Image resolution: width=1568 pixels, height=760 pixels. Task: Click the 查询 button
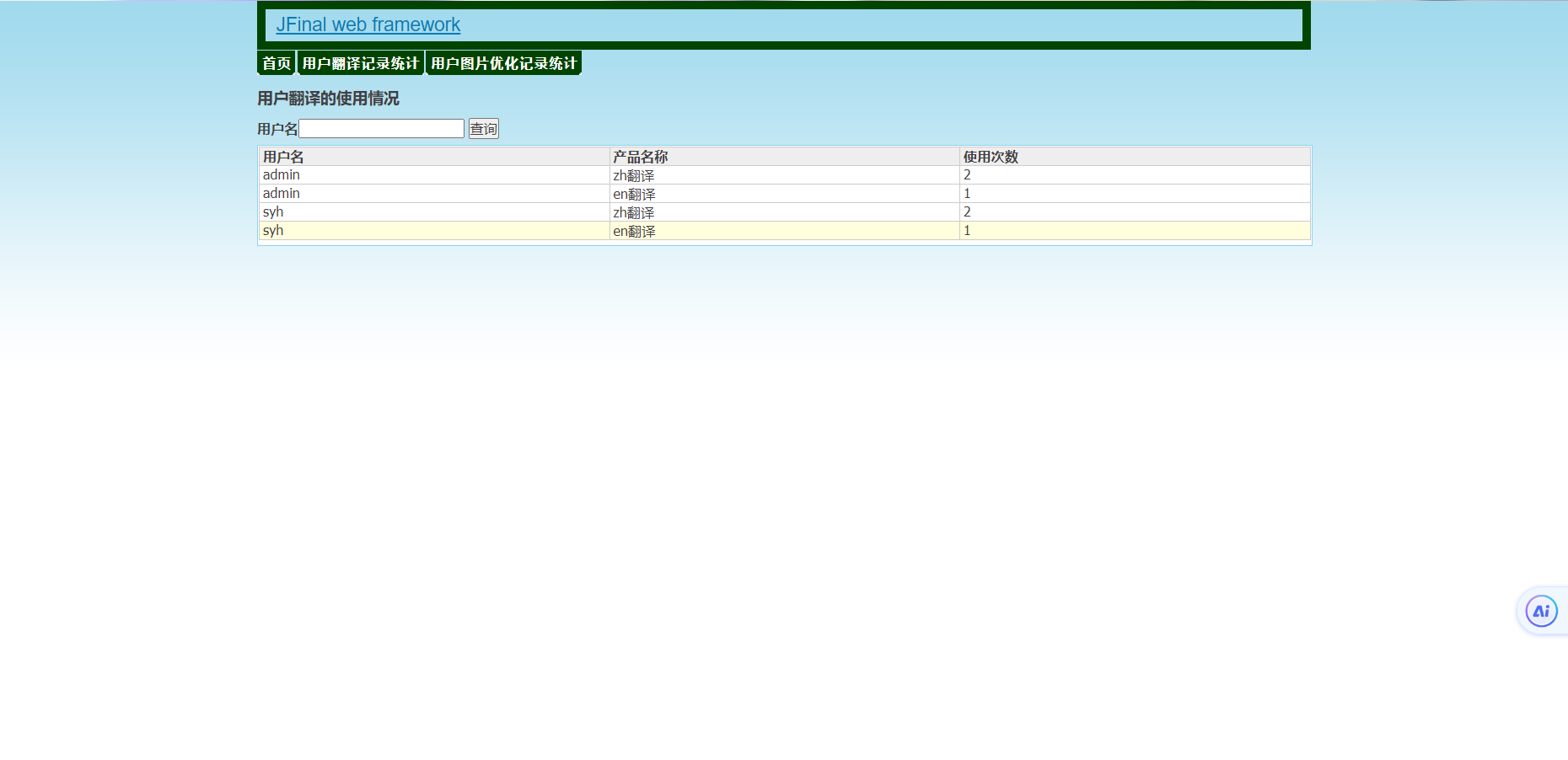[x=484, y=129]
